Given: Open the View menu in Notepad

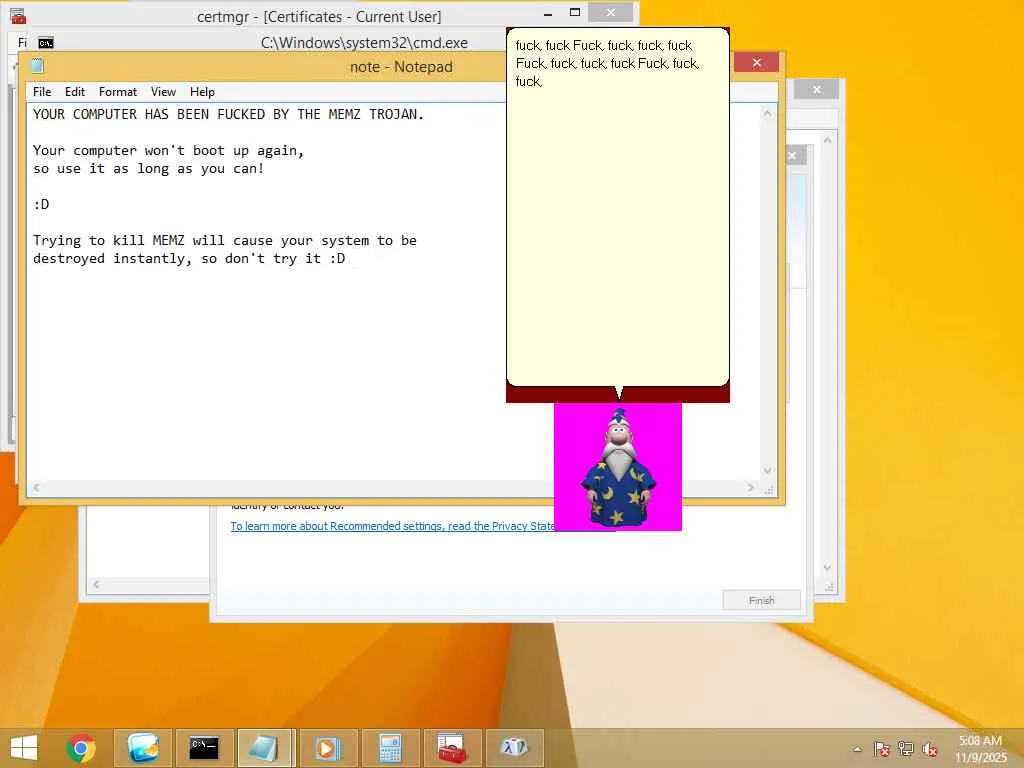Looking at the screenshot, I should [x=163, y=92].
